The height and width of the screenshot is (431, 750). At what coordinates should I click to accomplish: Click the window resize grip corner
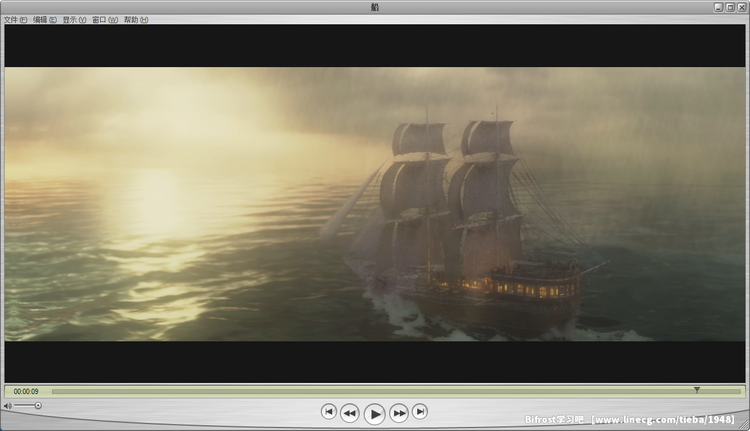[744, 425]
